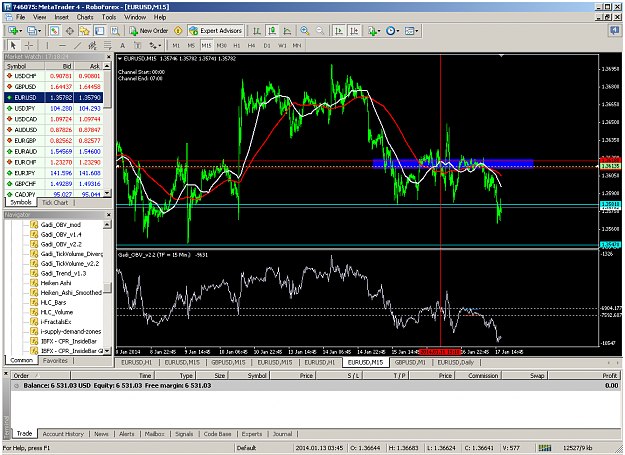The image size is (625, 455).
Task: Click the Profit column header in Terminal
Action: (x=585, y=375)
